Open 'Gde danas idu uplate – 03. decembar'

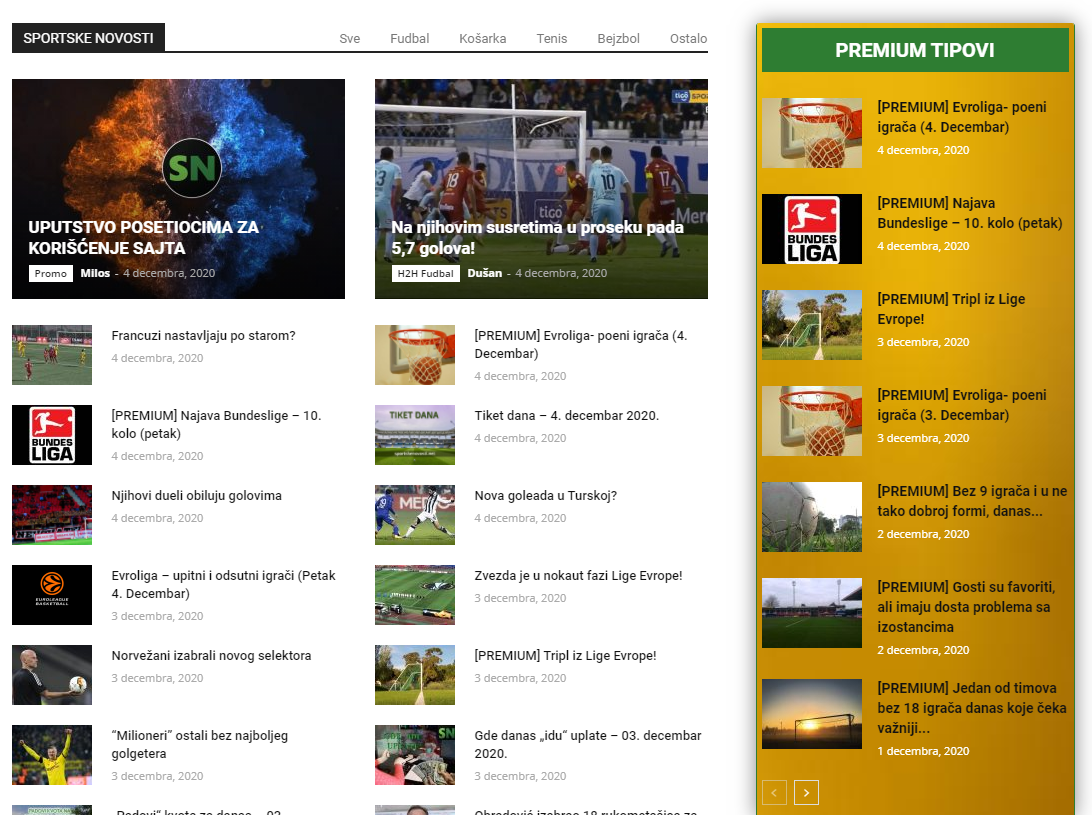pyautogui.click(x=588, y=745)
